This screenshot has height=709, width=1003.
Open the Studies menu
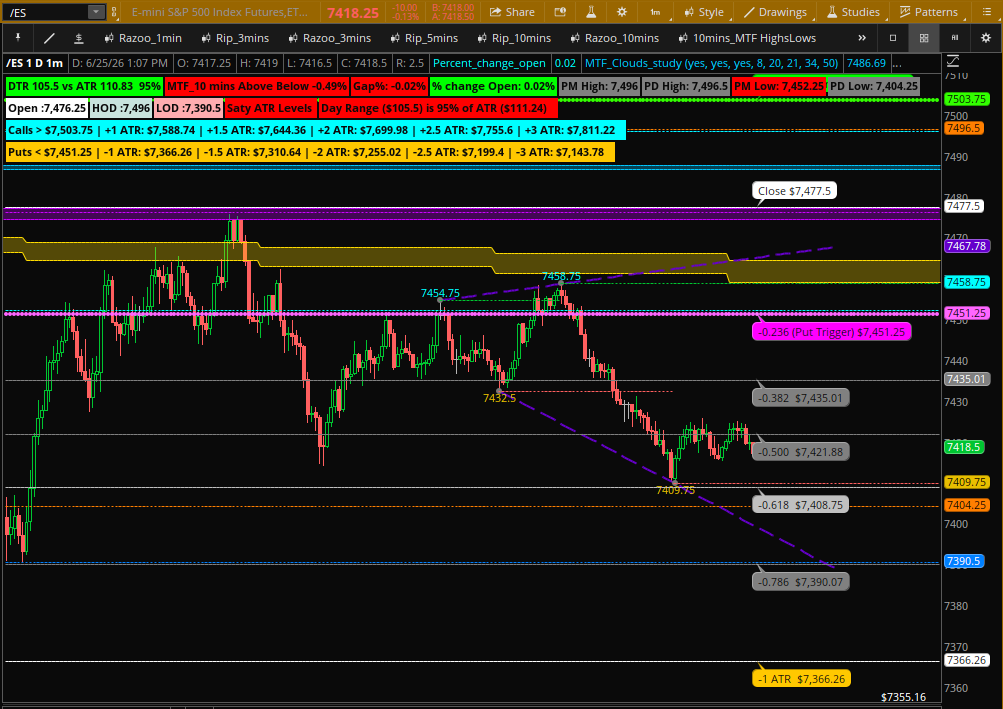click(x=853, y=12)
